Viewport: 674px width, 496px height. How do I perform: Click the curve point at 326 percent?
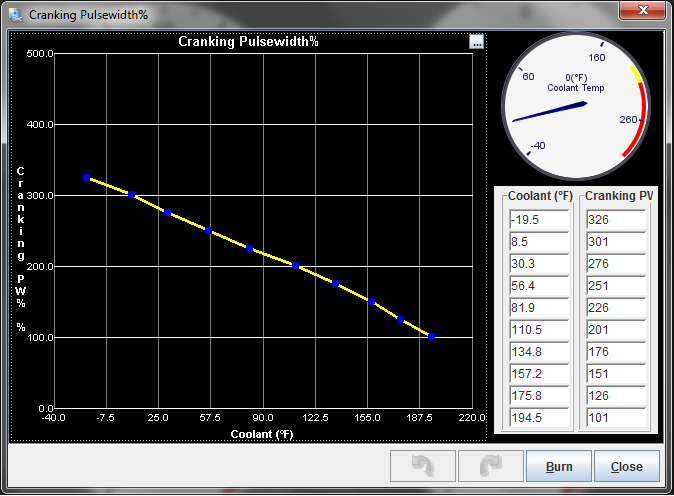pyautogui.click(x=86, y=178)
